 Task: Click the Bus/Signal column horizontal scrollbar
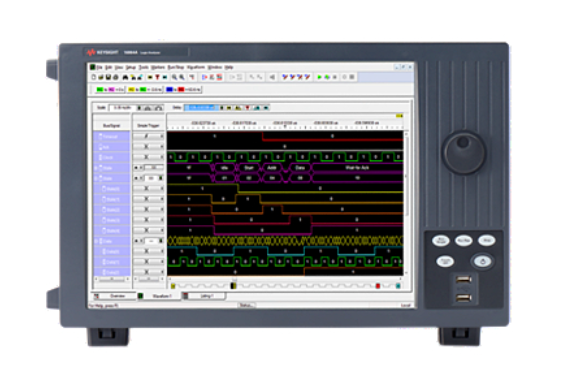pos(112,279)
